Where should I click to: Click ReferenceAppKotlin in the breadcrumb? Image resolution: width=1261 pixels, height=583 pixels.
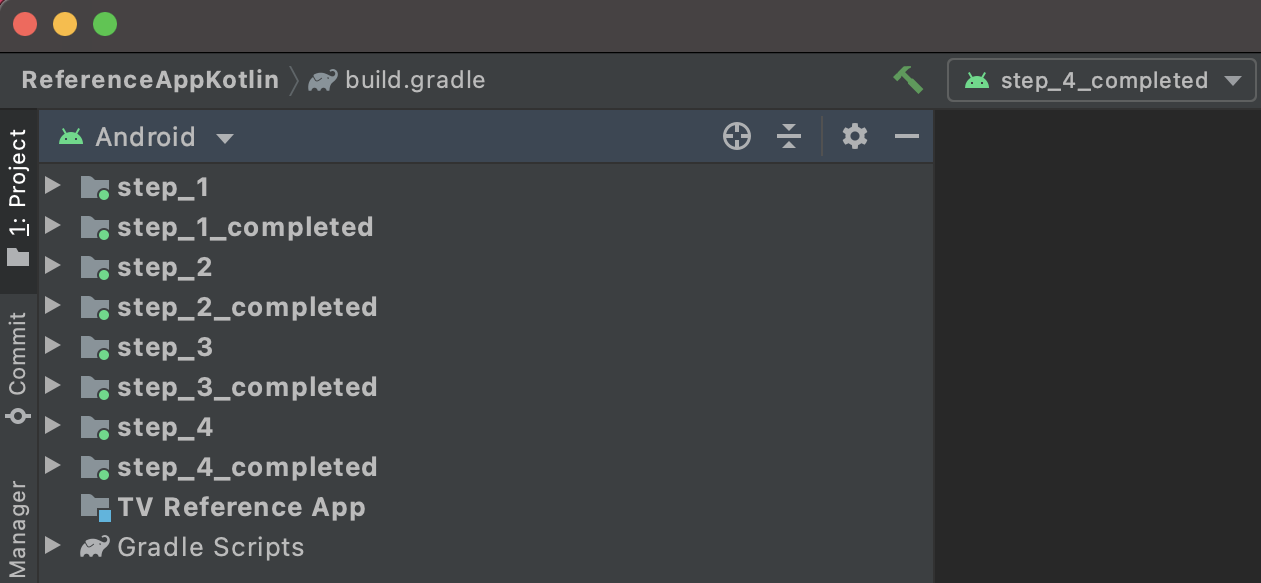coord(150,80)
